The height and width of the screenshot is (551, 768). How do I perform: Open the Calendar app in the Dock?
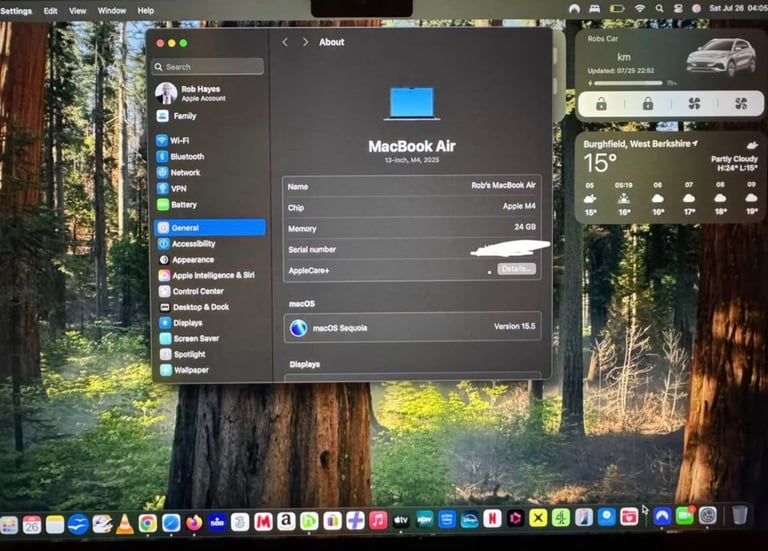(x=31, y=525)
